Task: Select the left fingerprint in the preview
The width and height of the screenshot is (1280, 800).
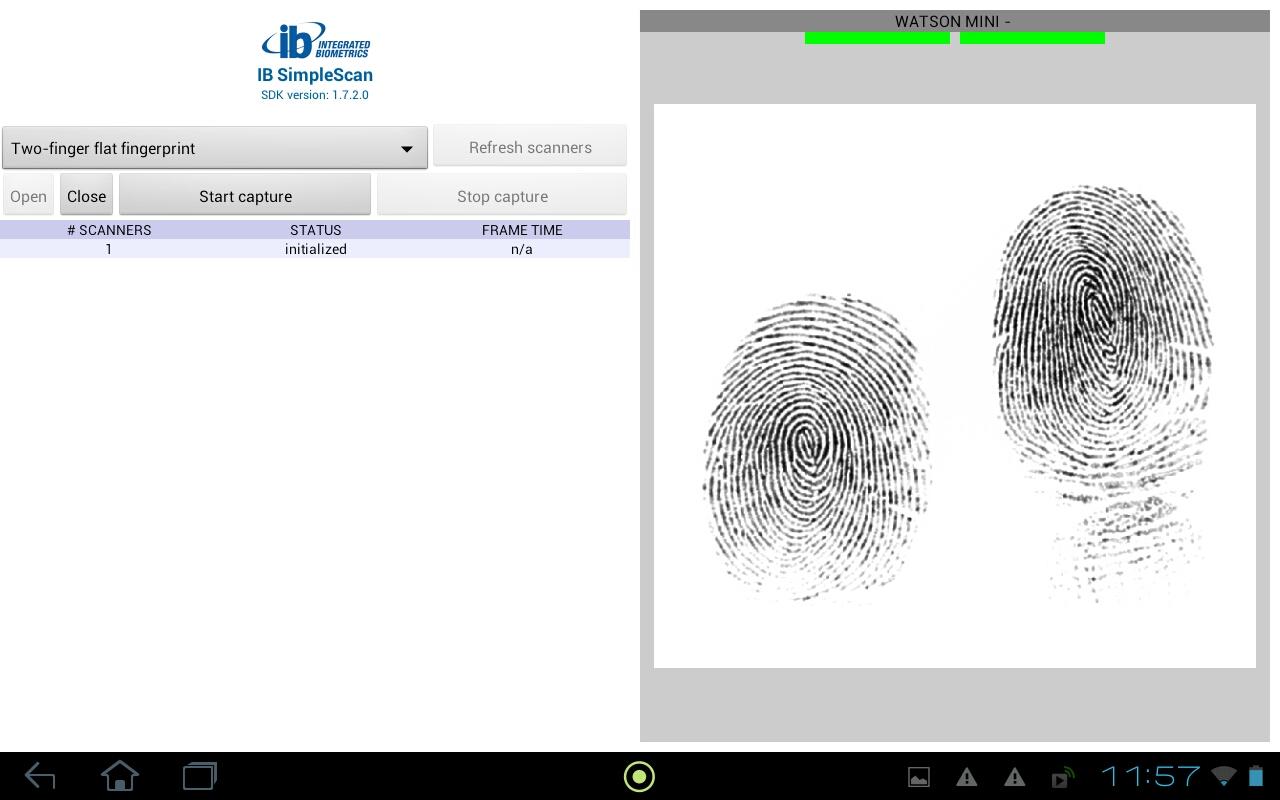Action: coord(816,448)
